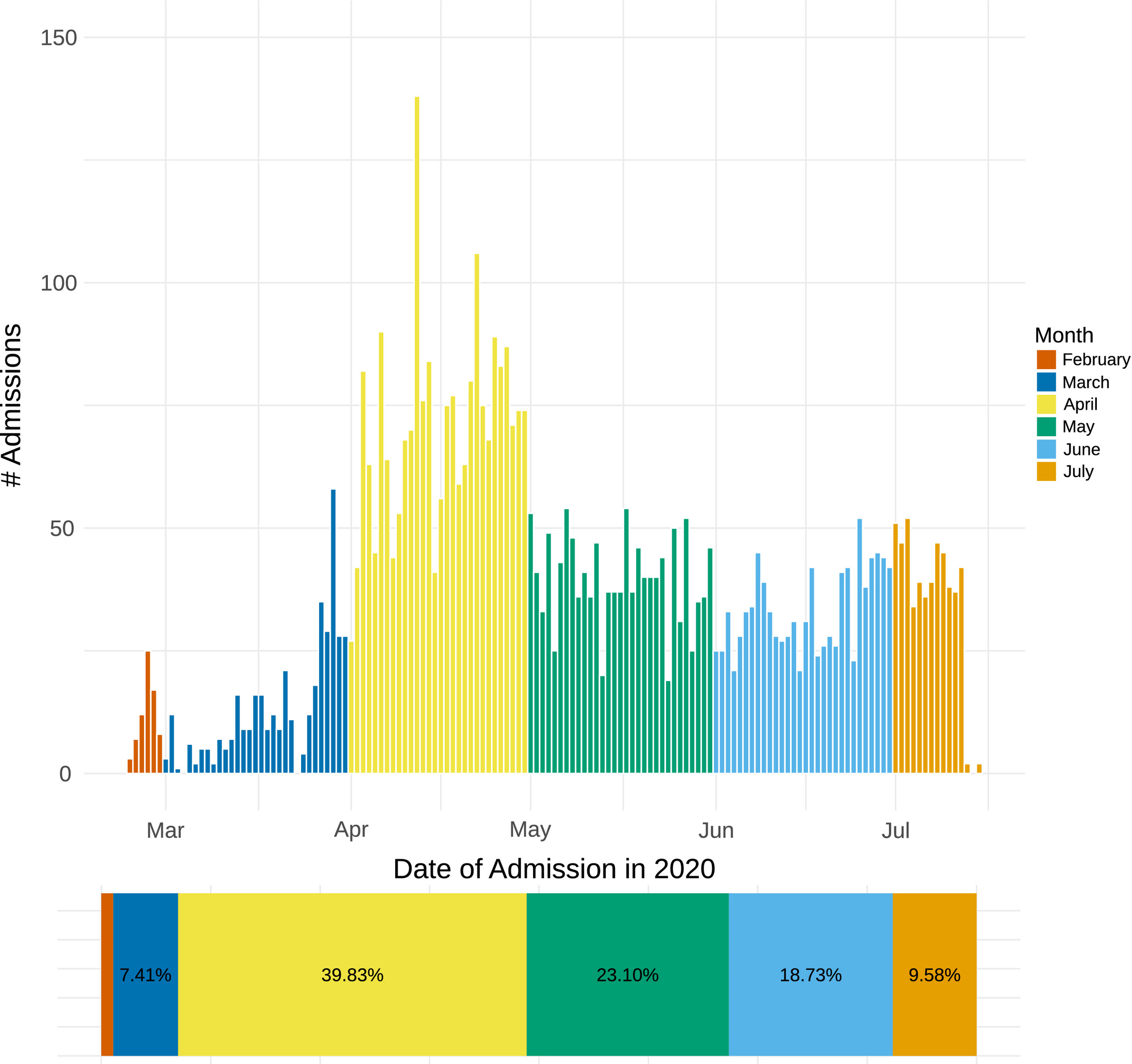Click the Jun x-axis label

point(716,830)
